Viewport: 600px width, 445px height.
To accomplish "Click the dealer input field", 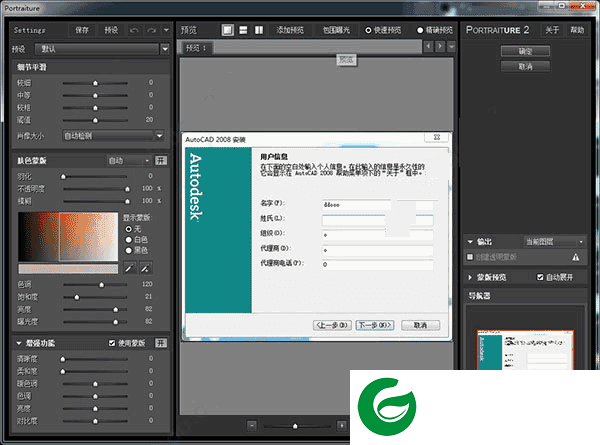I will tap(378, 250).
